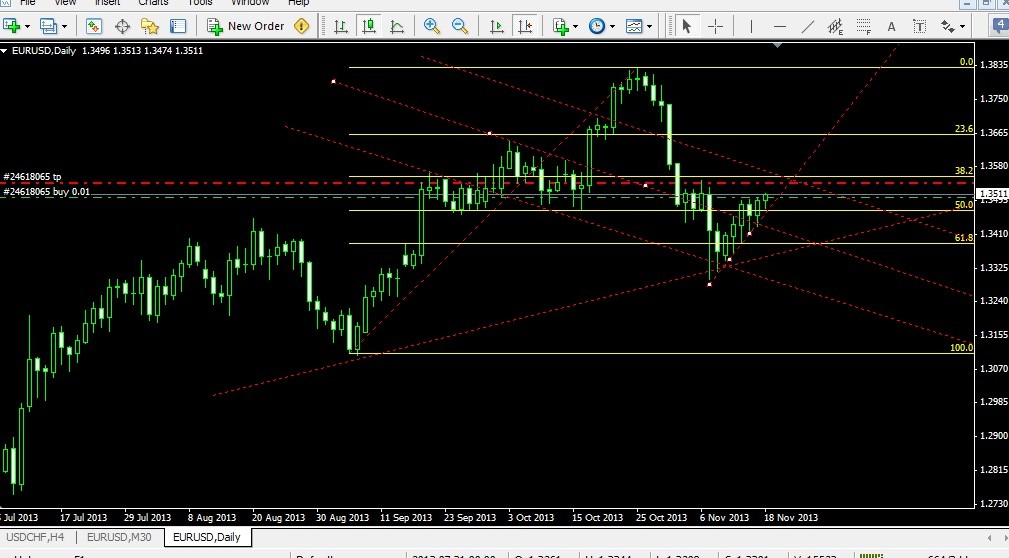
Task: Expand the Indicators dropdown arrow
Action: pyautogui.click(x=575, y=26)
